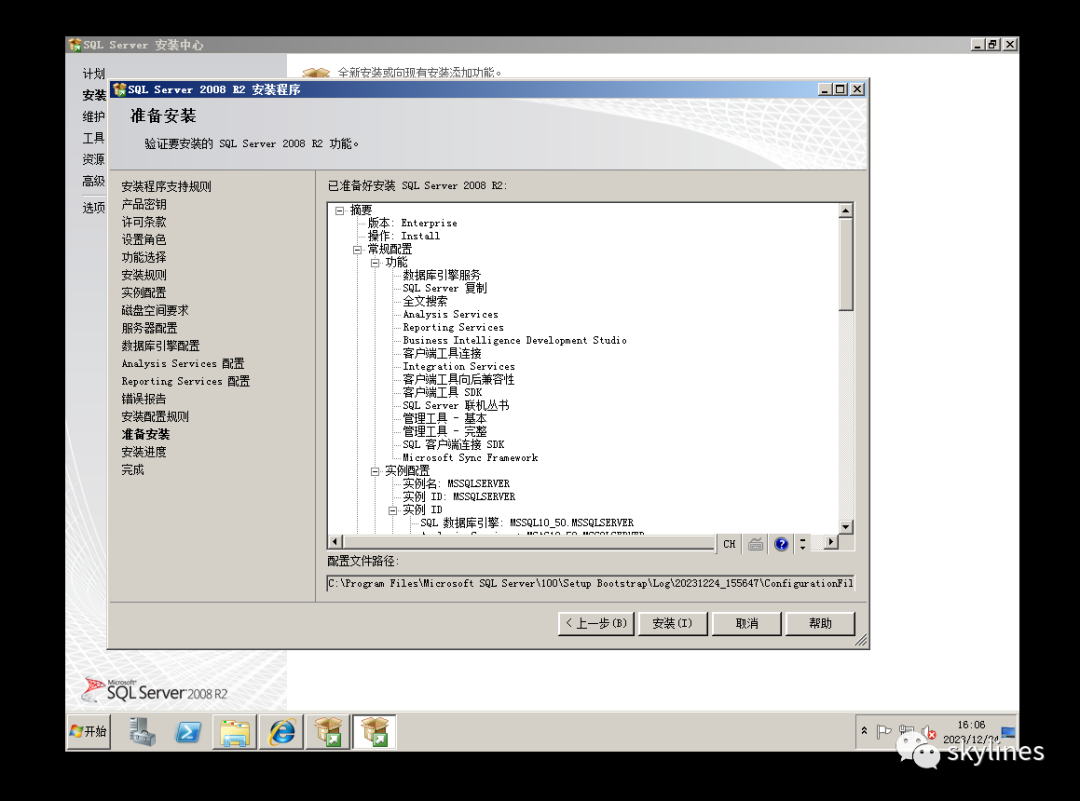Select 管理工具 - 完整 tree row

pos(444,432)
